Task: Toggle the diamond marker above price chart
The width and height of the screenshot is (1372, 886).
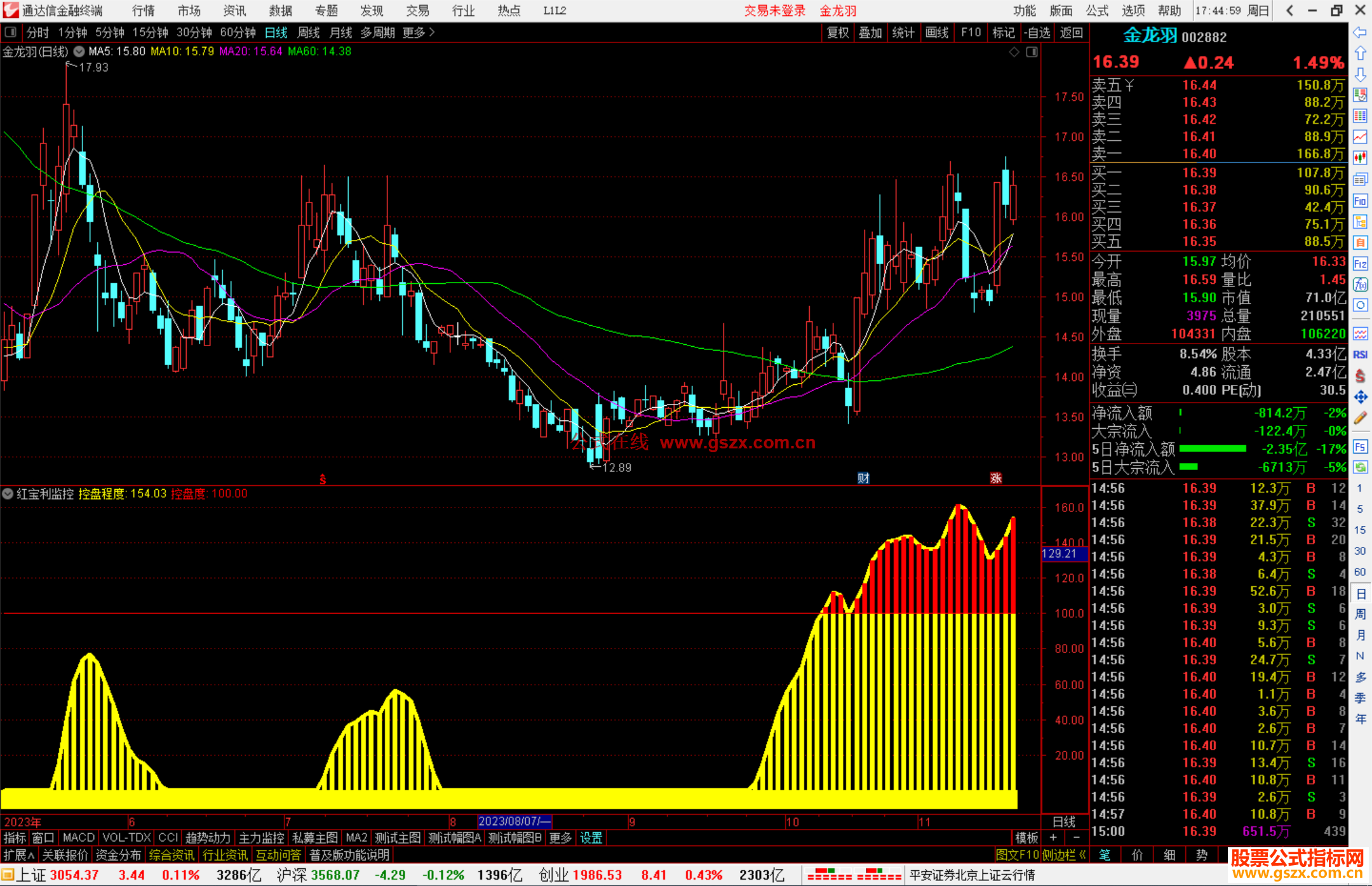Action: click(1014, 51)
